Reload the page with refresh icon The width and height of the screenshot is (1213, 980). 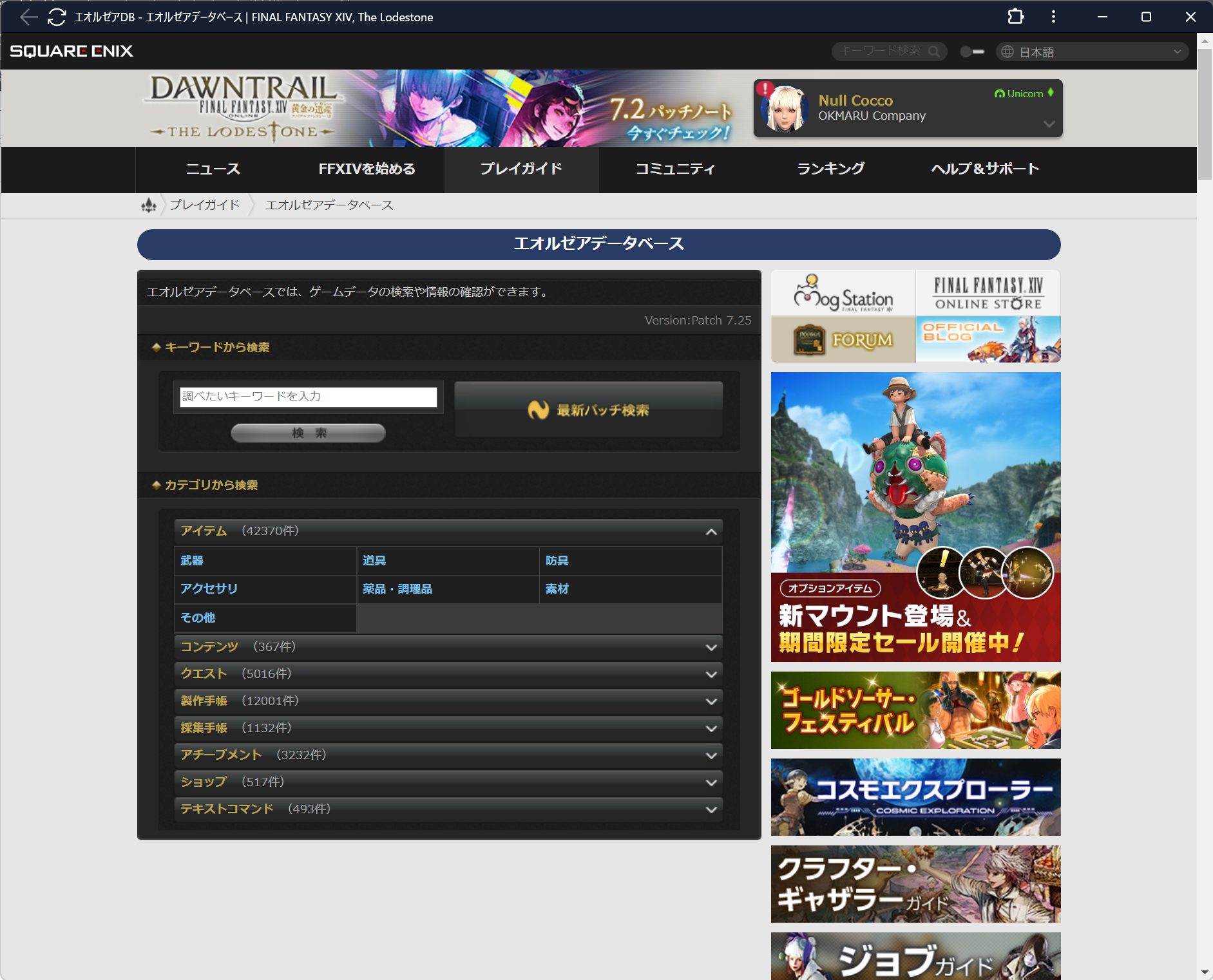click(57, 17)
